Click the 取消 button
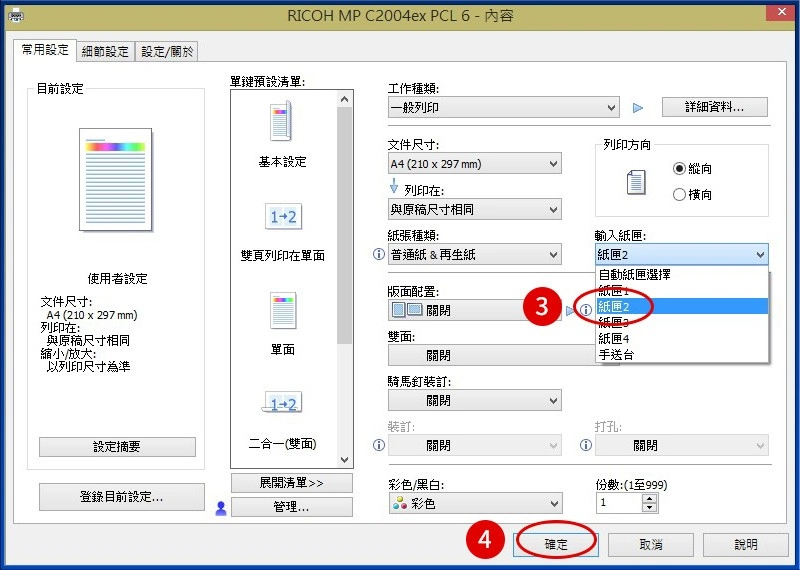Screen dimensions: 800x570 pos(651,544)
